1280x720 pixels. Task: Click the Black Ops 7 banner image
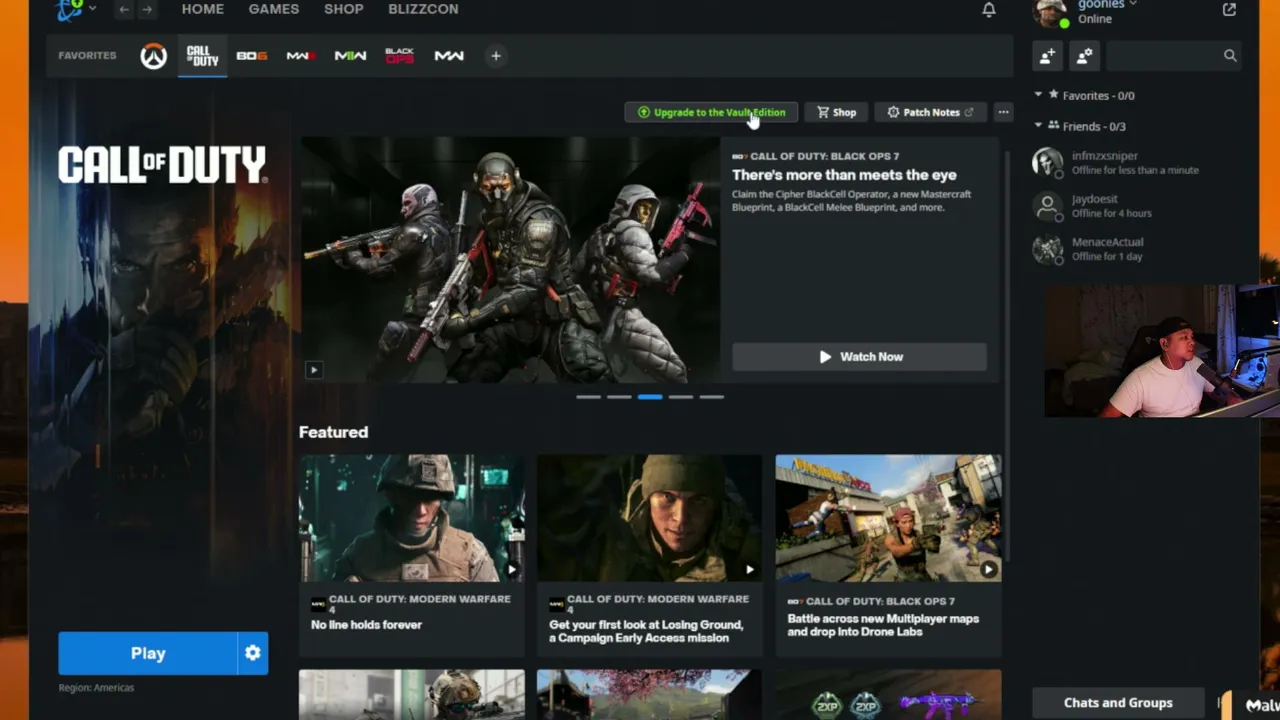click(510, 260)
